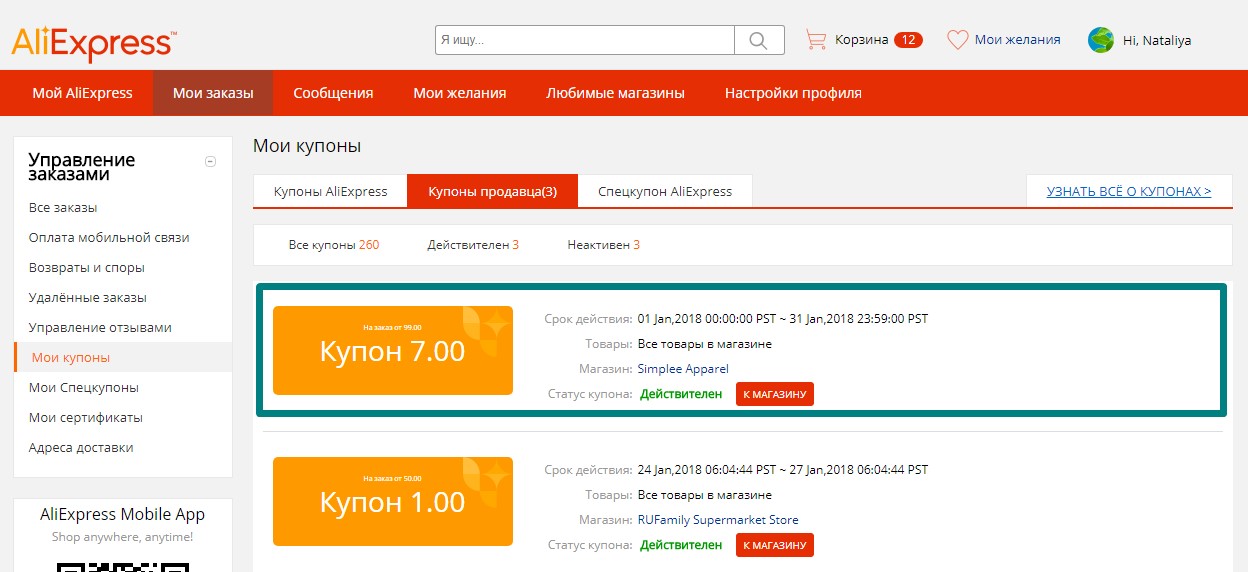Click the user avatar globe icon
The image size is (1248, 572).
1101,40
